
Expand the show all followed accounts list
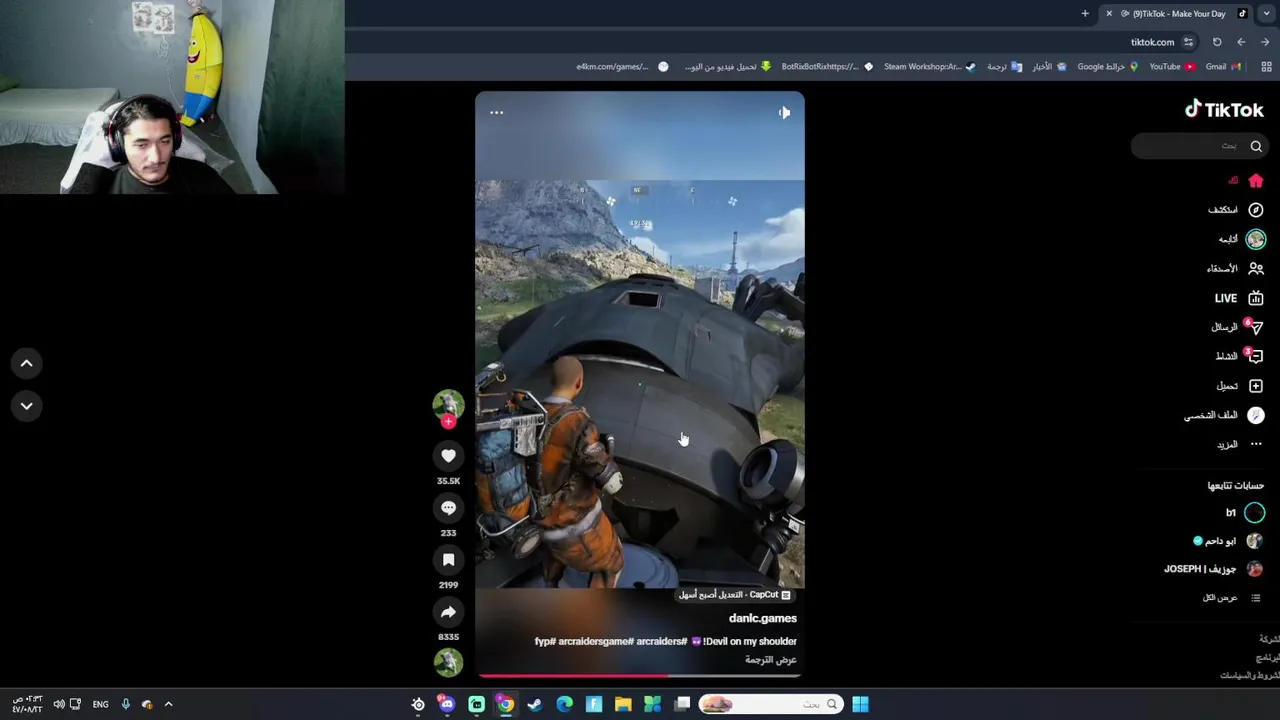point(1233,598)
